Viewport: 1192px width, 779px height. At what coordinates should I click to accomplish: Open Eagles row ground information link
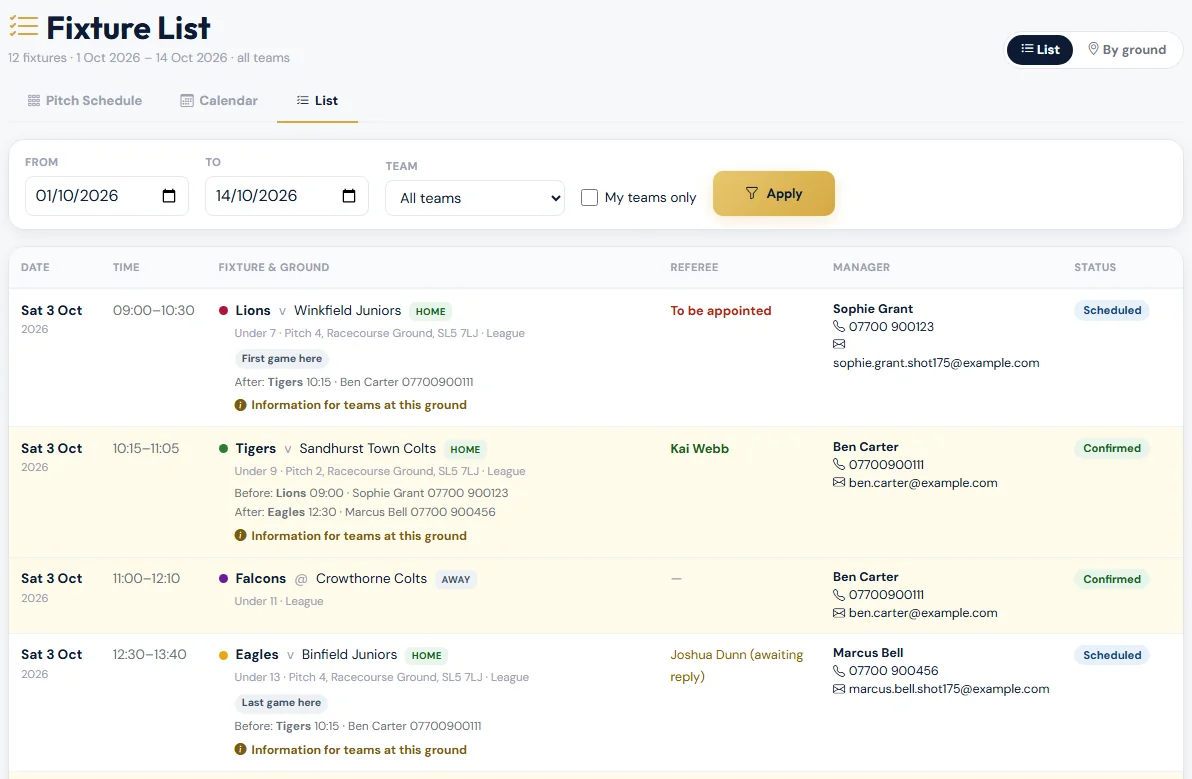(x=359, y=749)
